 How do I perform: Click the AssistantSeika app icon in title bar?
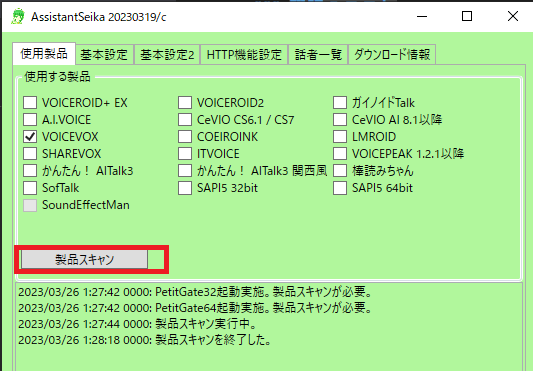[18, 17]
